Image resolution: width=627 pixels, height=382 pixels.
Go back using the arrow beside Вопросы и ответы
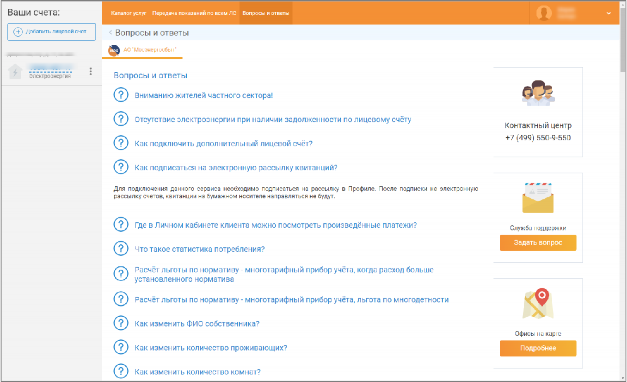point(110,33)
